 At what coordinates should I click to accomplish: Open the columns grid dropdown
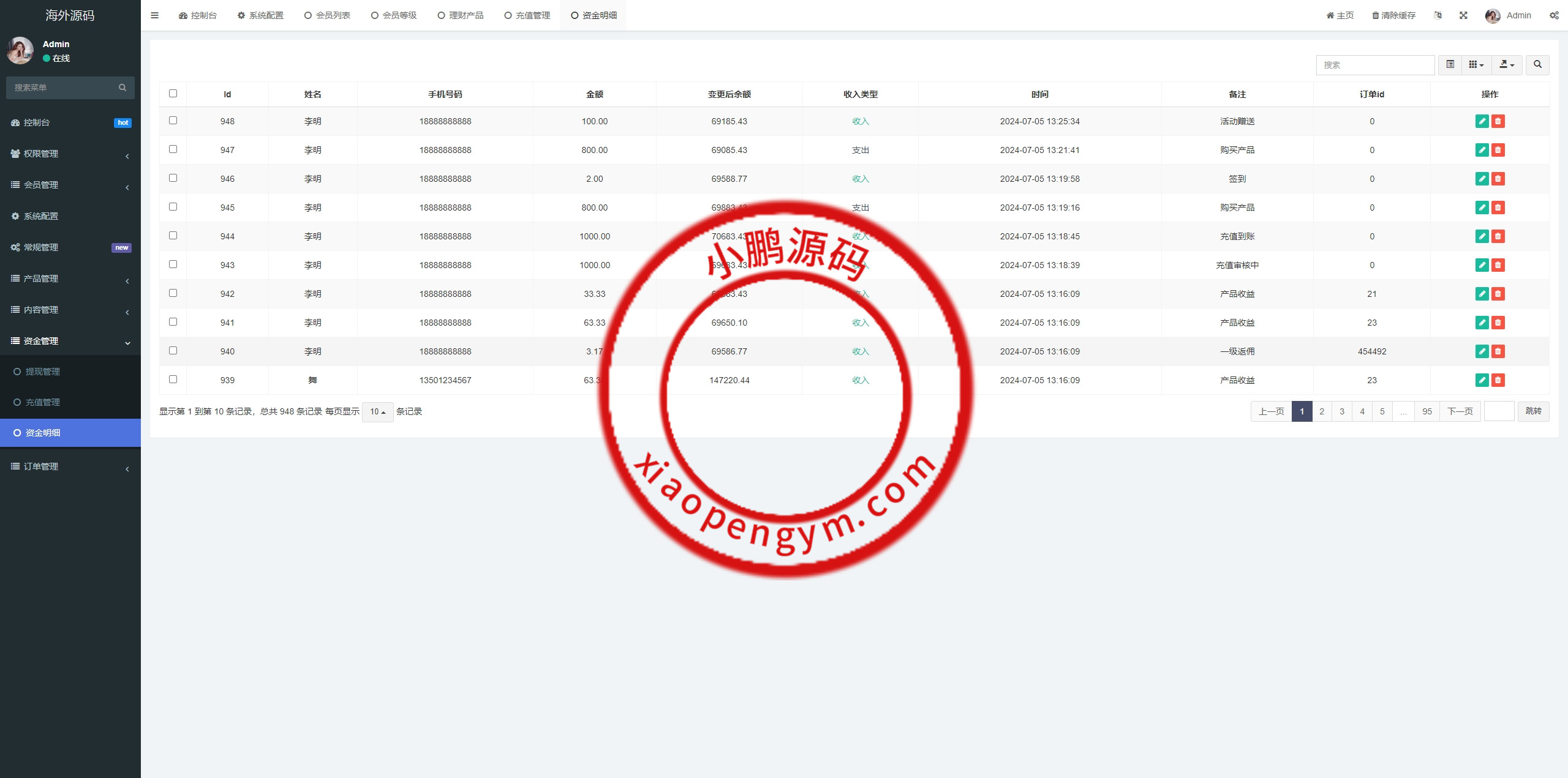pos(1476,64)
